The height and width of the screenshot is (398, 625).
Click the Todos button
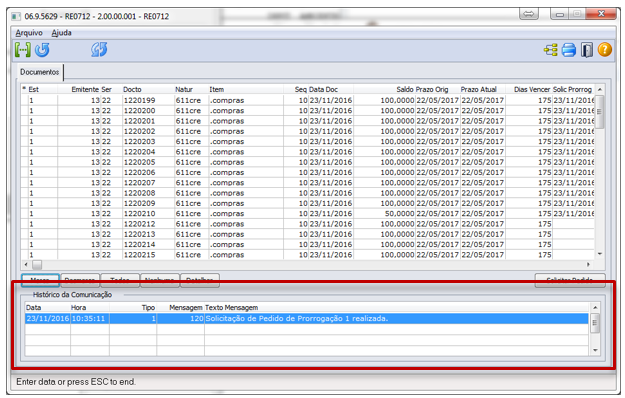120,280
